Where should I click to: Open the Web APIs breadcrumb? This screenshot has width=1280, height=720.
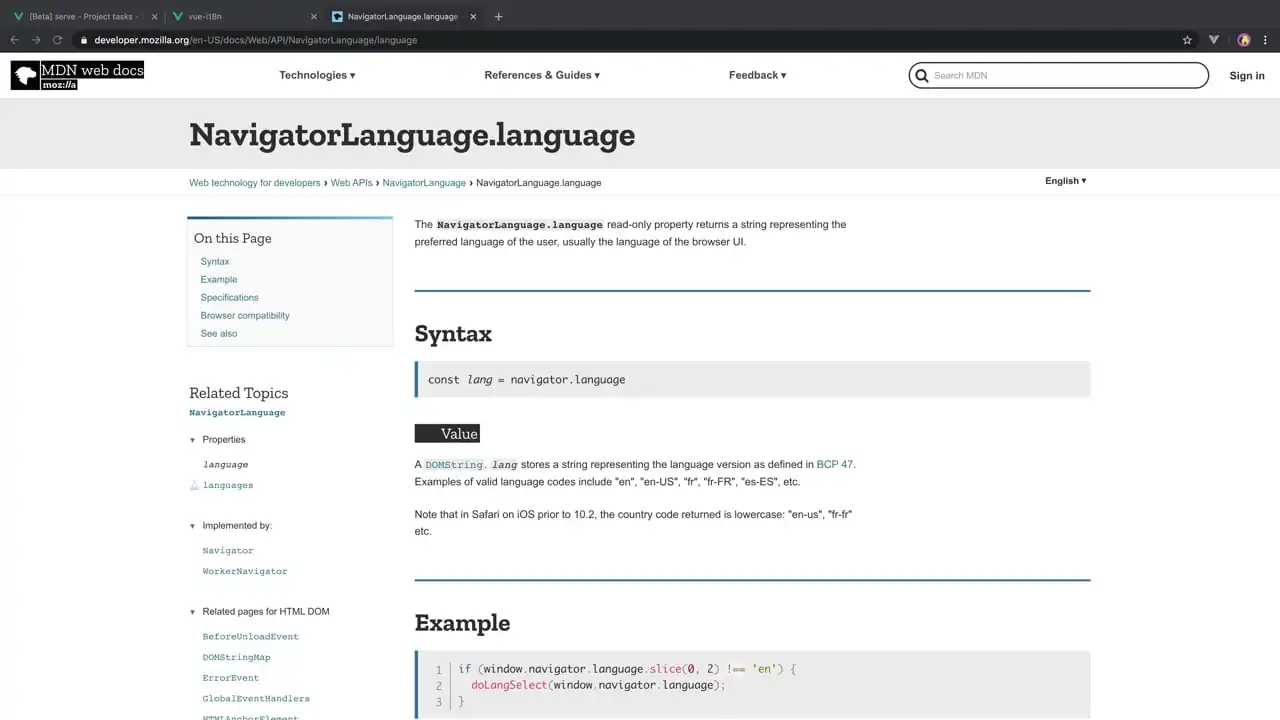(x=352, y=183)
